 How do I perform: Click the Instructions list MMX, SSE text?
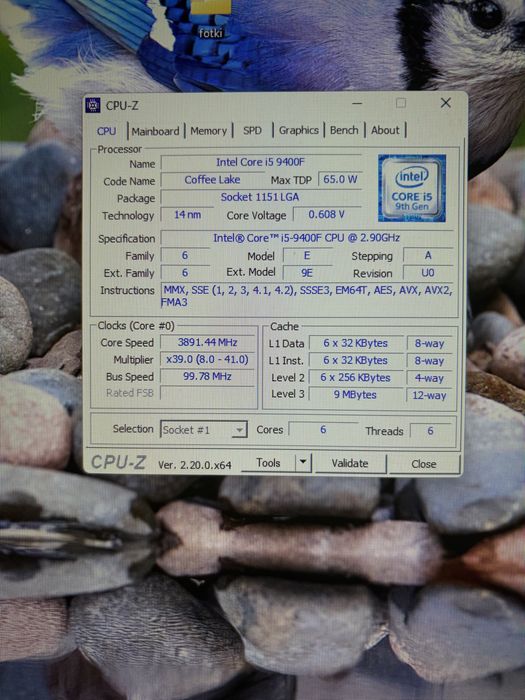click(307, 296)
